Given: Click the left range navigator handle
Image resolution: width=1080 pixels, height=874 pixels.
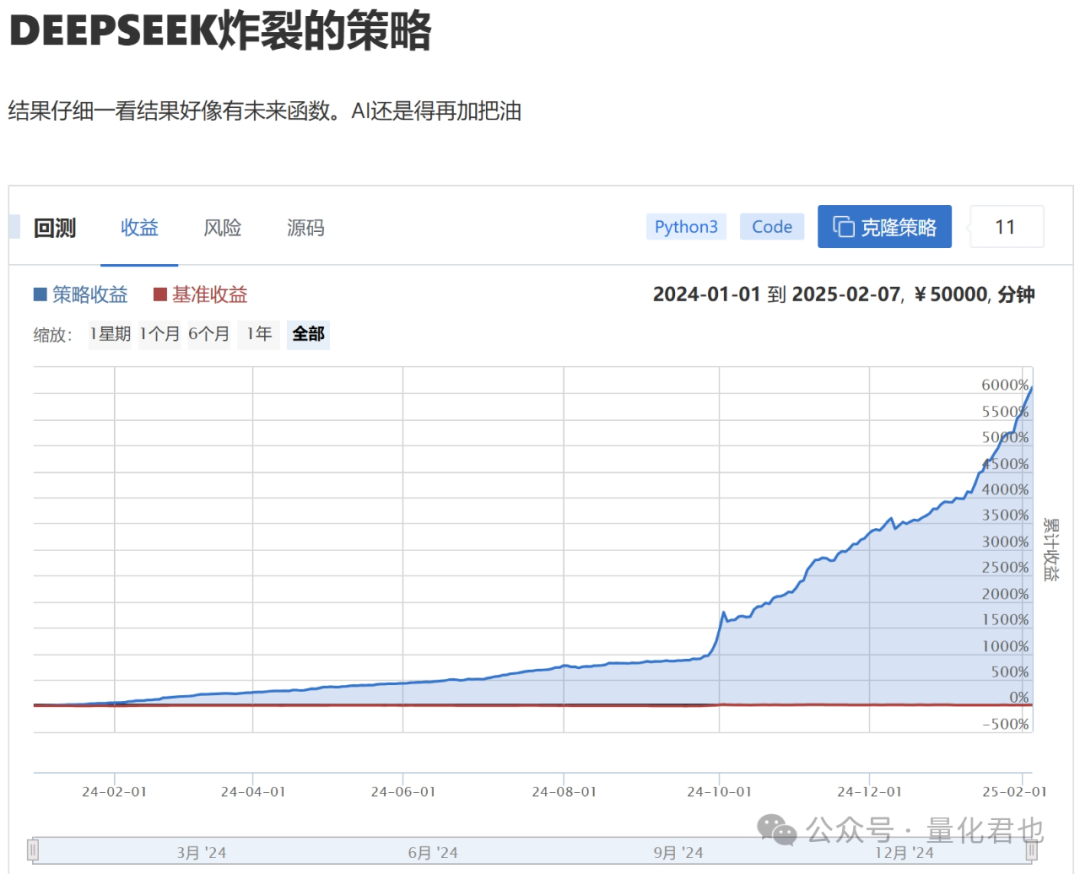Looking at the screenshot, I should pyautogui.click(x=33, y=851).
